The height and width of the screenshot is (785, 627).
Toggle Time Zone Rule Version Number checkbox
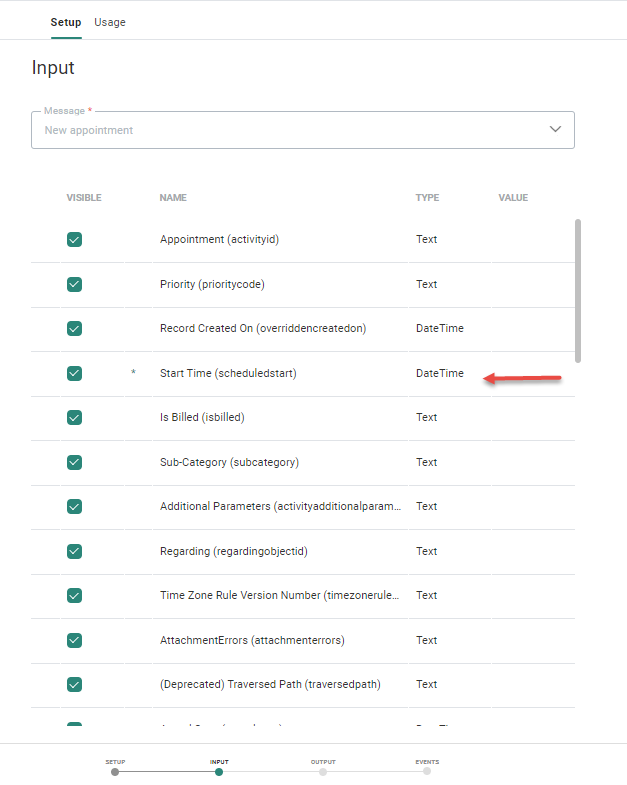[74, 596]
